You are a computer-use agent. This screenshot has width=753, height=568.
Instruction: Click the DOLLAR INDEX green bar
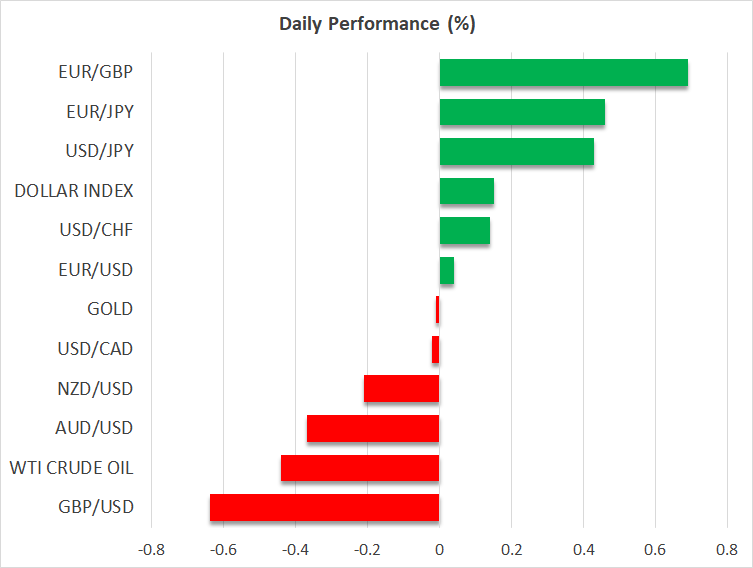point(466,191)
